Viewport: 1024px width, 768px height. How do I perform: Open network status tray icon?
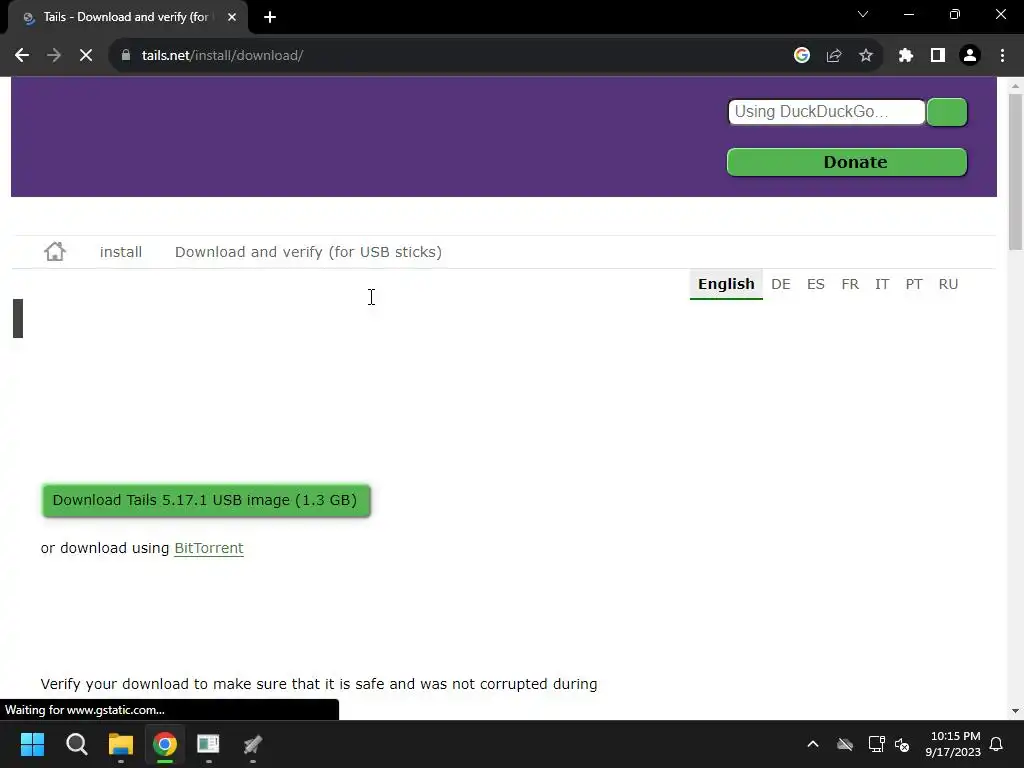click(x=876, y=744)
